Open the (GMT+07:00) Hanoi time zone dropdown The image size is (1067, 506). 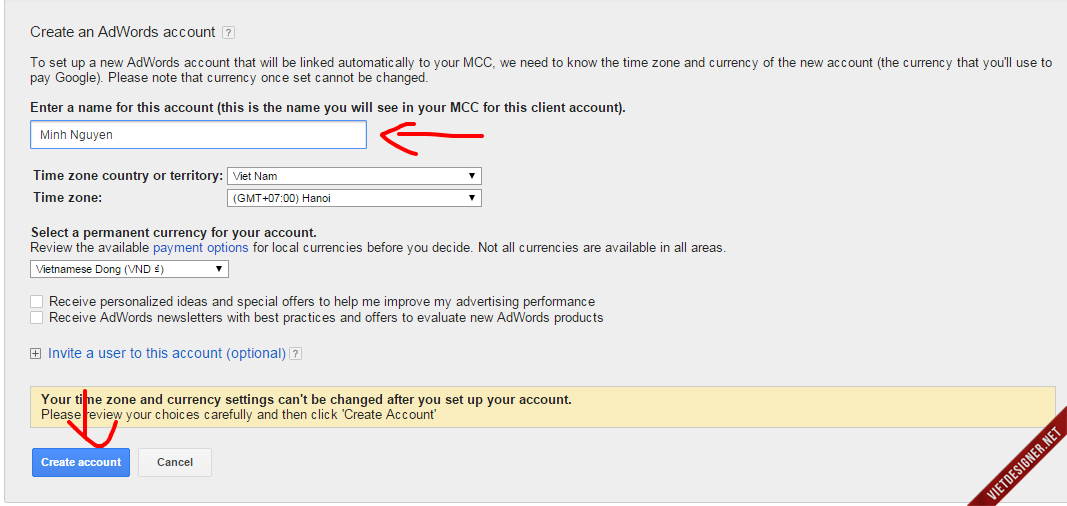pos(355,198)
